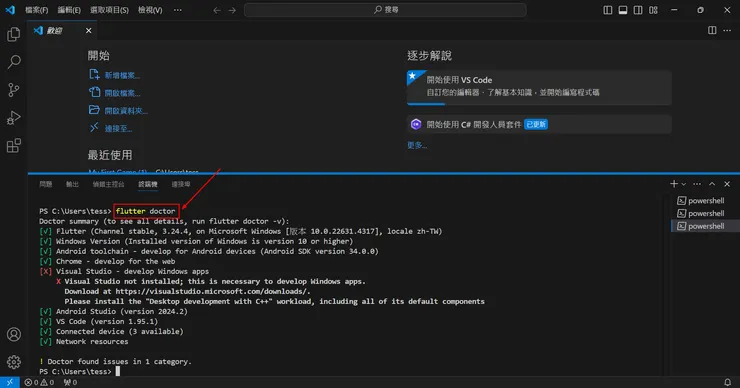The height and width of the screenshot is (388, 740).
Task: Open the errors and warnings status indicator
Action: click(39, 382)
